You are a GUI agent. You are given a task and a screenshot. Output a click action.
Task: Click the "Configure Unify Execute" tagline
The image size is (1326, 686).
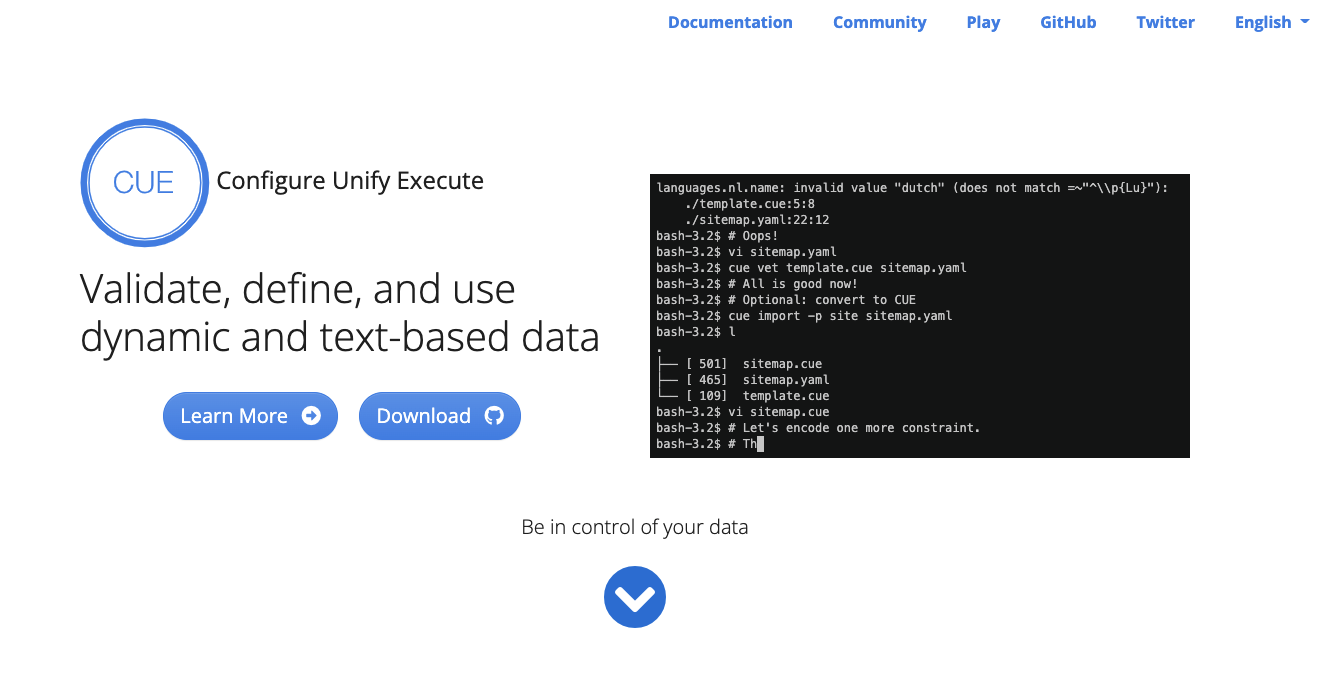pos(350,181)
